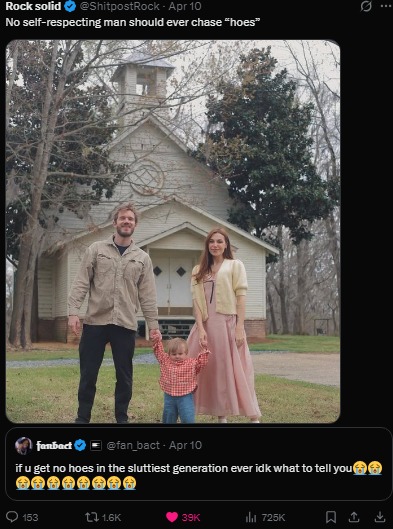Open the @fan_bact handle link

point(133,445)
